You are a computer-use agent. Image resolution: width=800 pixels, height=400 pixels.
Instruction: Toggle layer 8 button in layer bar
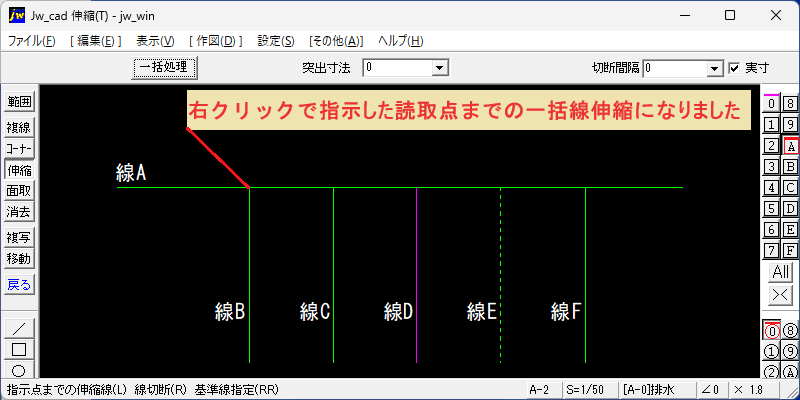click(x=790, y=104)
